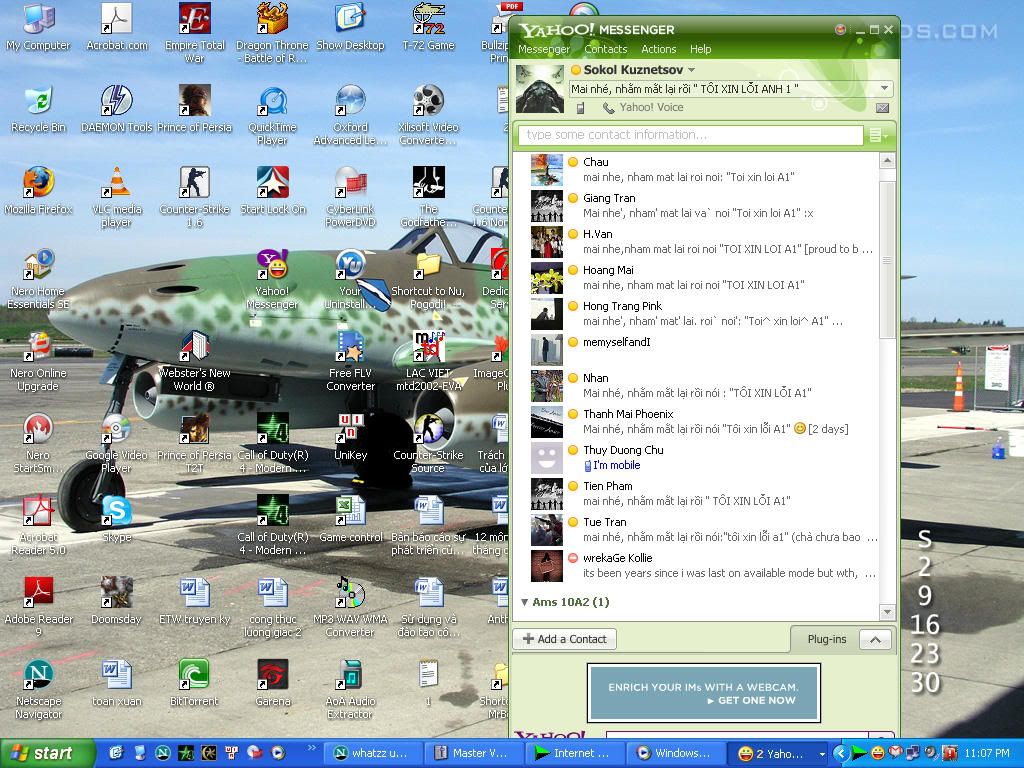Open Game control Excel file

pyautogui.click(x=350, y=519)
